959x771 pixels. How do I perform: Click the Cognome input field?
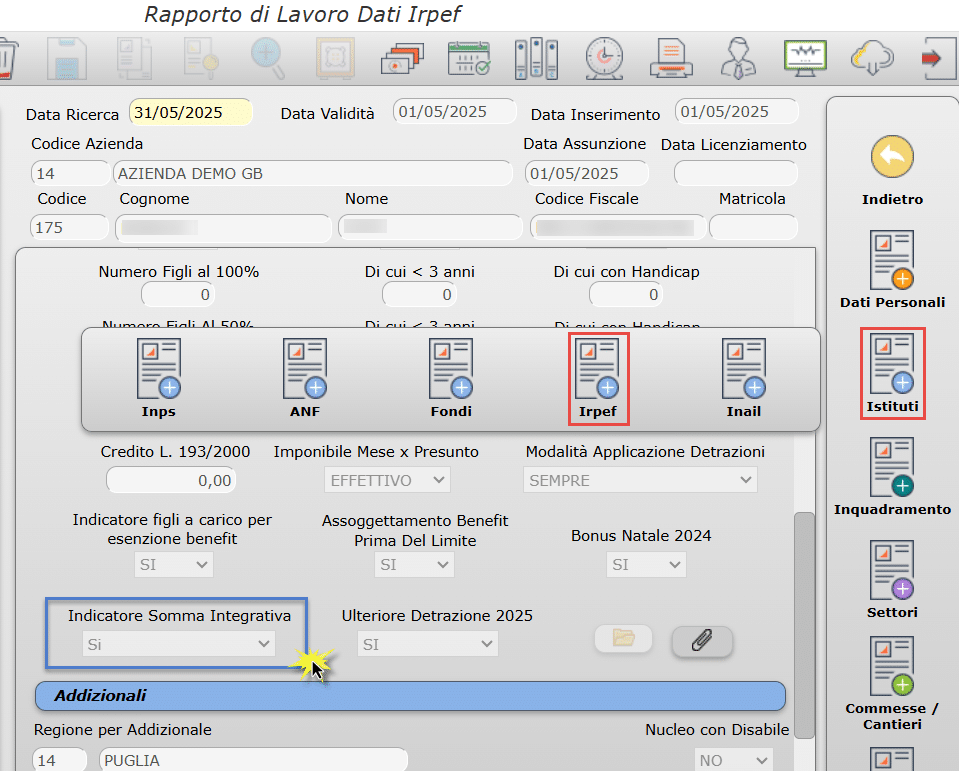pos(223,227)
